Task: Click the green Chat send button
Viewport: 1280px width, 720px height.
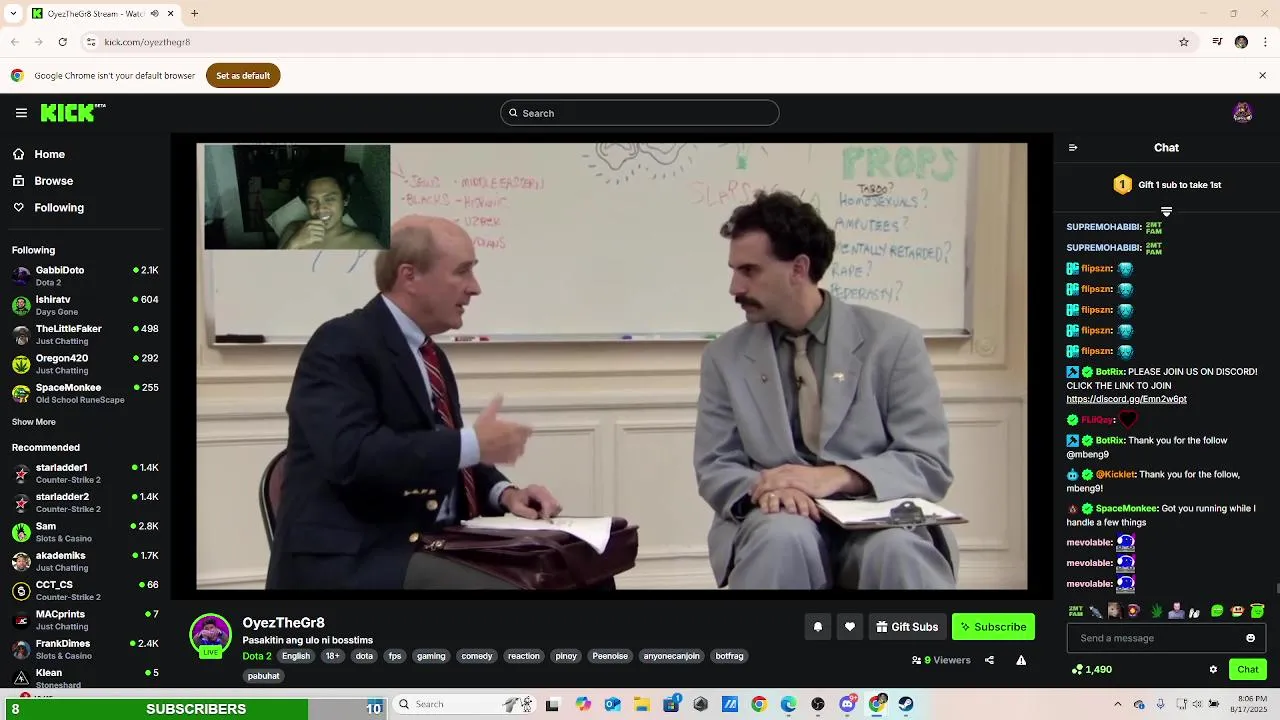Action: coord(1248,670)
